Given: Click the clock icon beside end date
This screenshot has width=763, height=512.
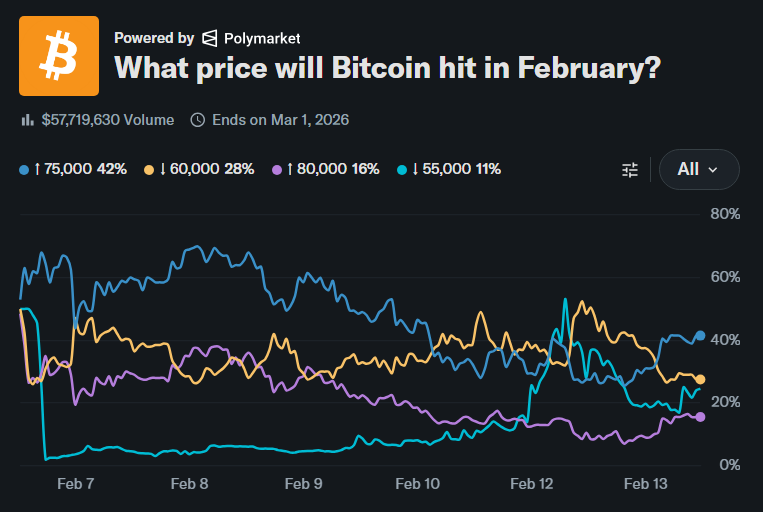Looking at the screenshot, I should click(197, 120).
